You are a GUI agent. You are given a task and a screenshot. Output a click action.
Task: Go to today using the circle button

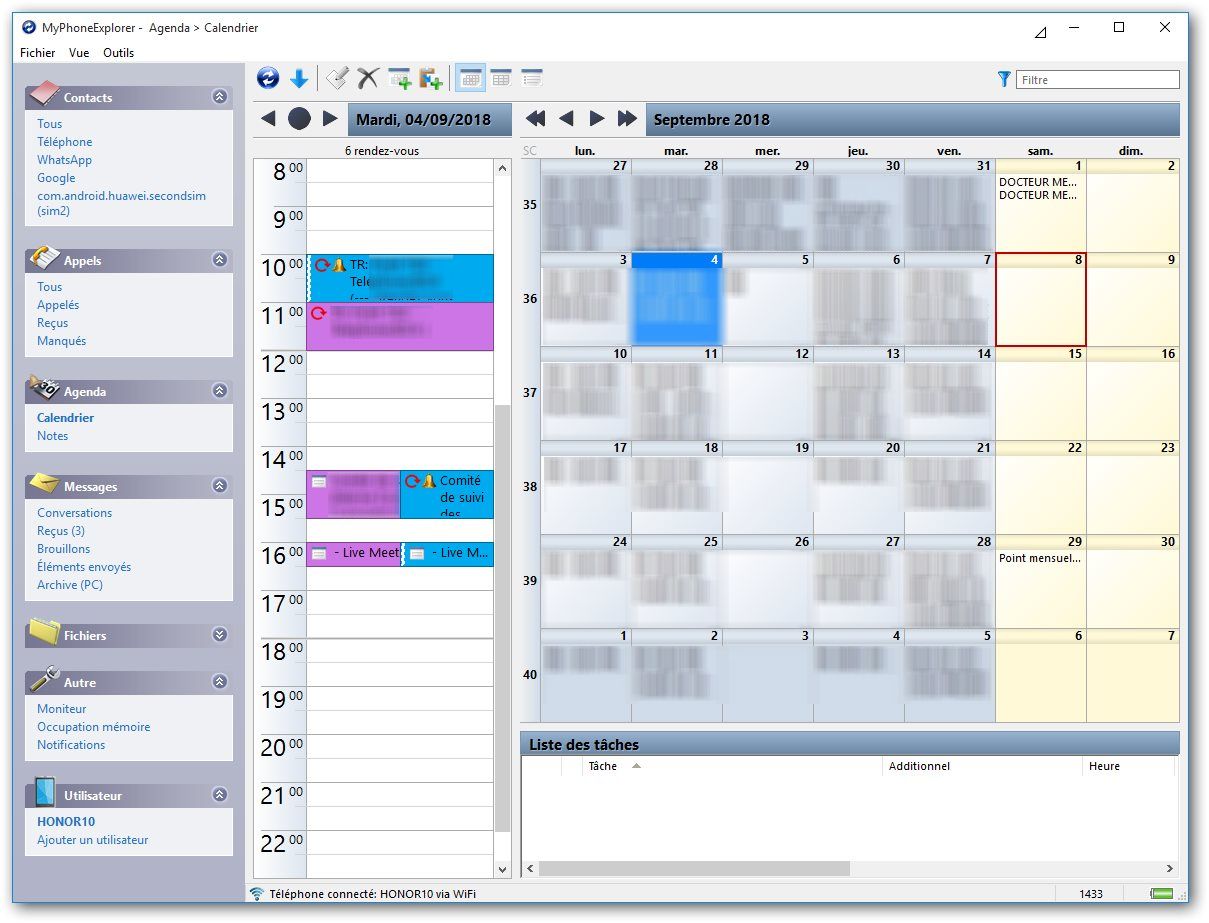[299, 119]
